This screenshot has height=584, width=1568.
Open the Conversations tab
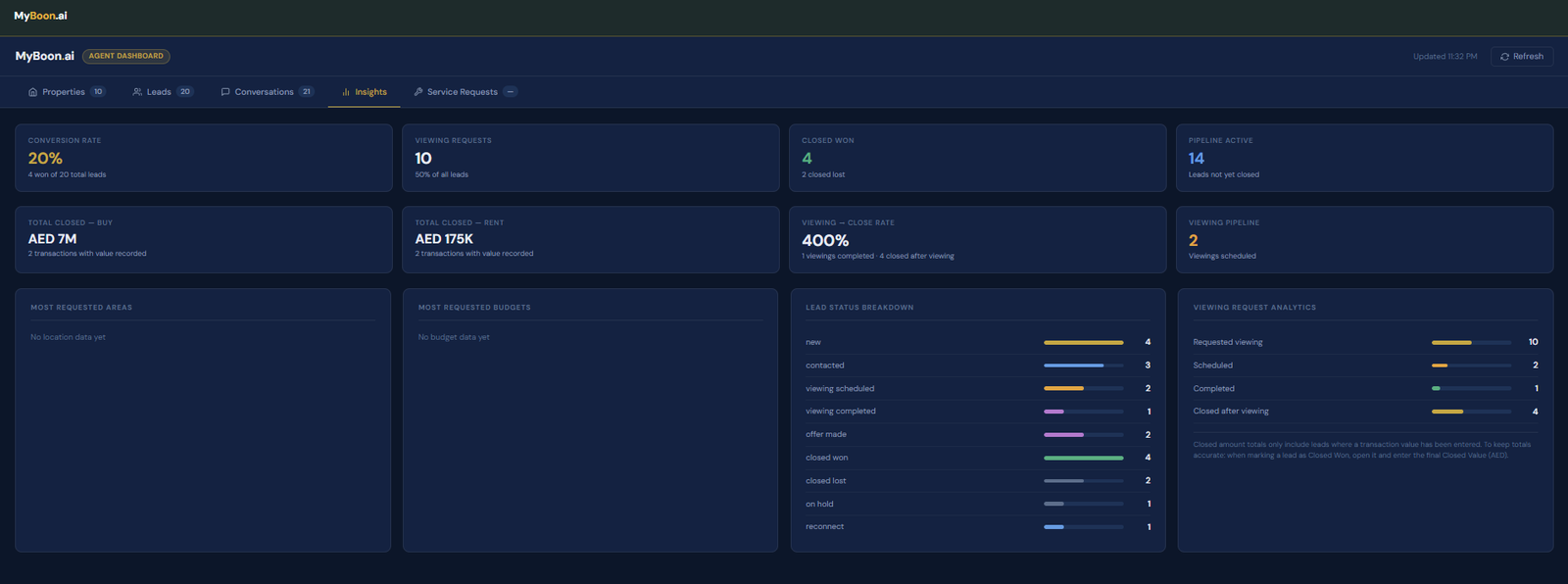[x=267, y=92]
